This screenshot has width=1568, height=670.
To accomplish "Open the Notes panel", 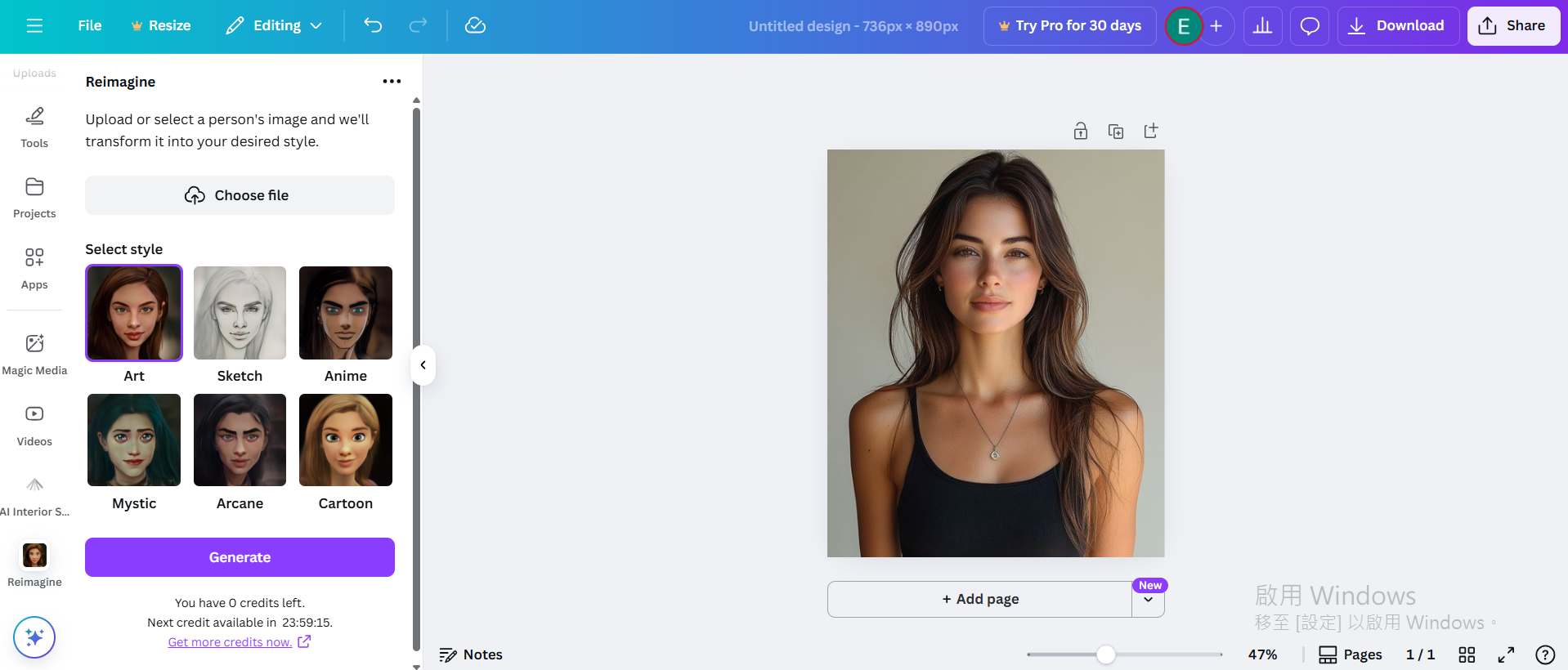I will tap(471, 654).
